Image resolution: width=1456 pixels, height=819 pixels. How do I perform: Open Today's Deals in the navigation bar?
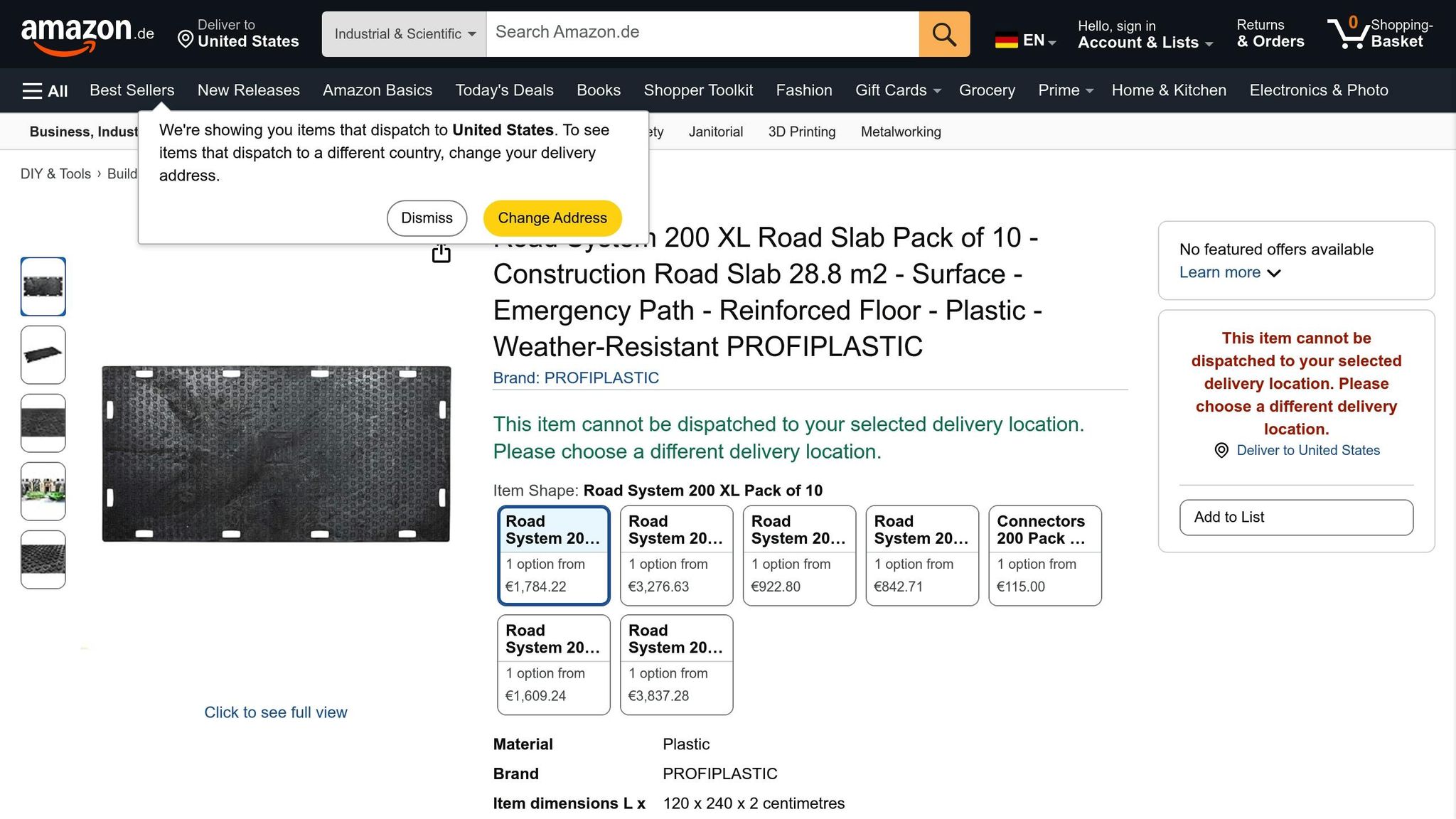pos(504,90)
